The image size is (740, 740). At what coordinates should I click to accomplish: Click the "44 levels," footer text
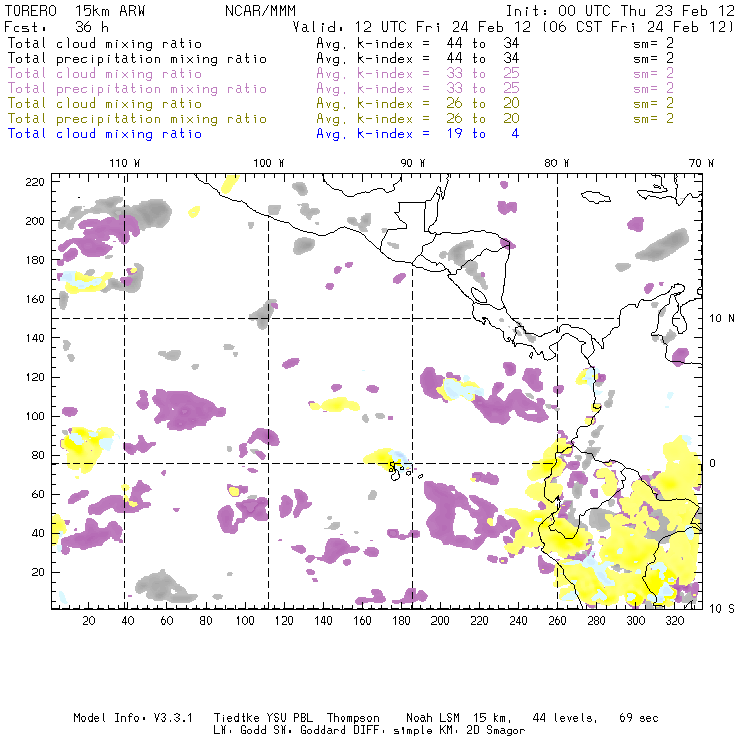565,718
